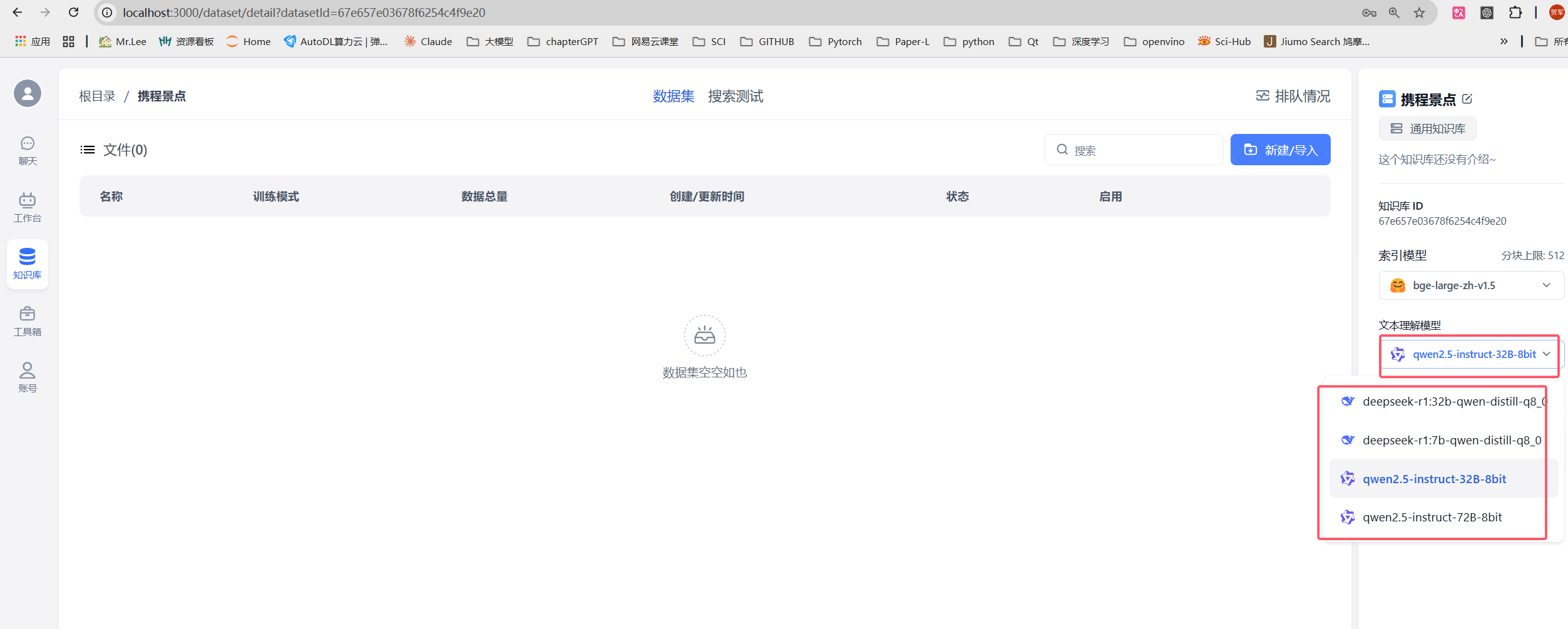
Task: Click the file list icon beside 文件(0)
Action: 88,150
